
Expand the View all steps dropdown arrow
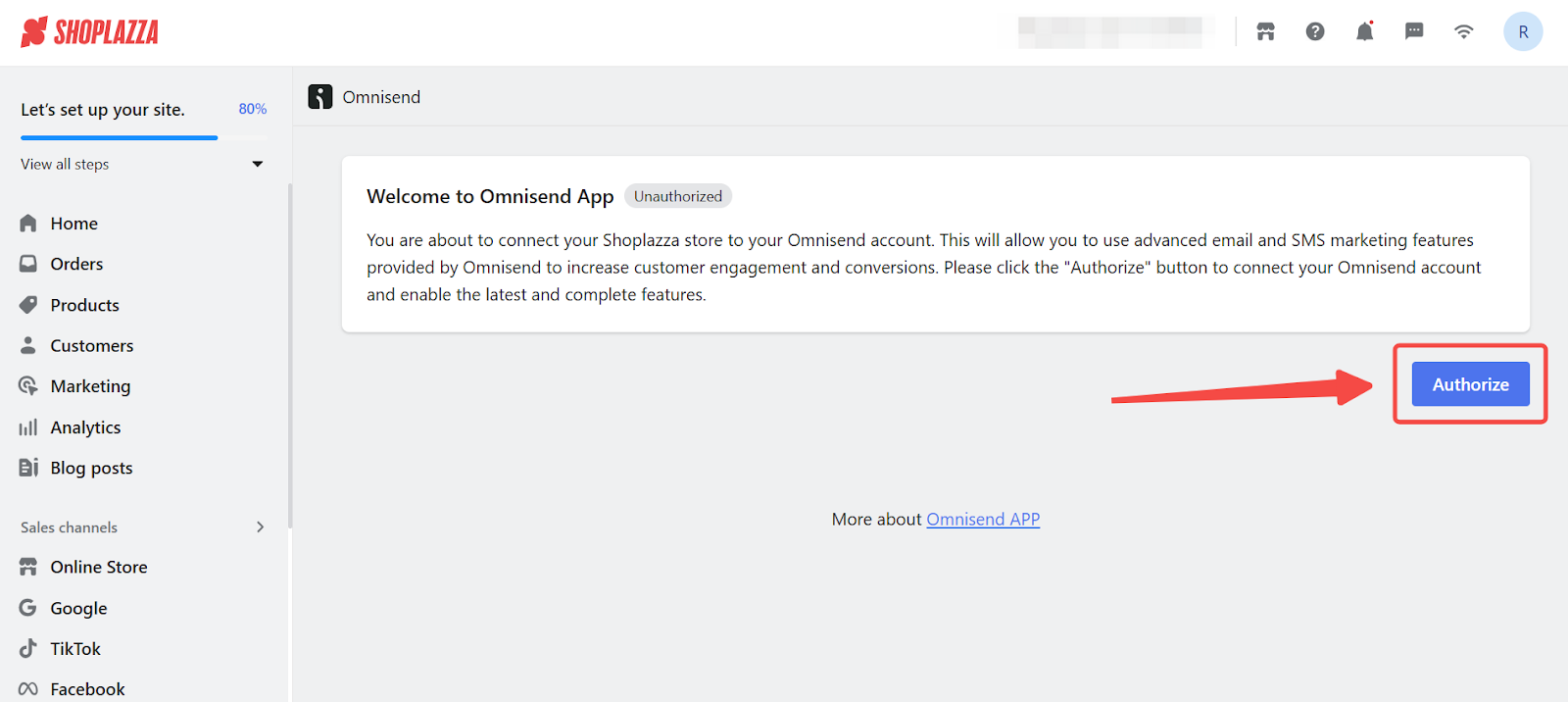(258, 164)
